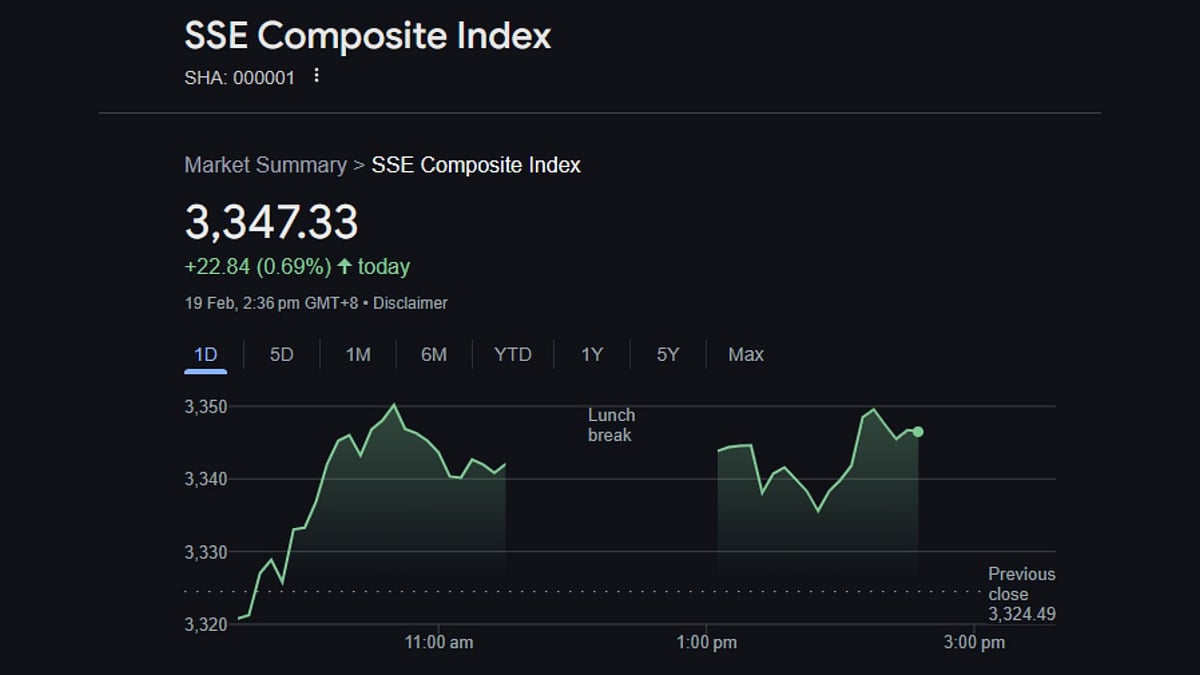
Task: Select the 6M chart view
Action: [433, 354]
